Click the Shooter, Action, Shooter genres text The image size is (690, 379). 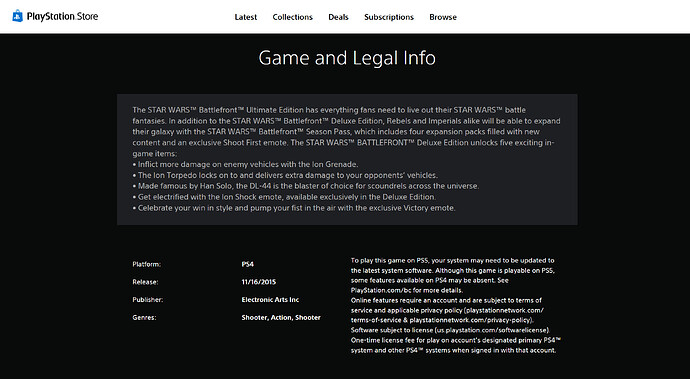[281, 317]
